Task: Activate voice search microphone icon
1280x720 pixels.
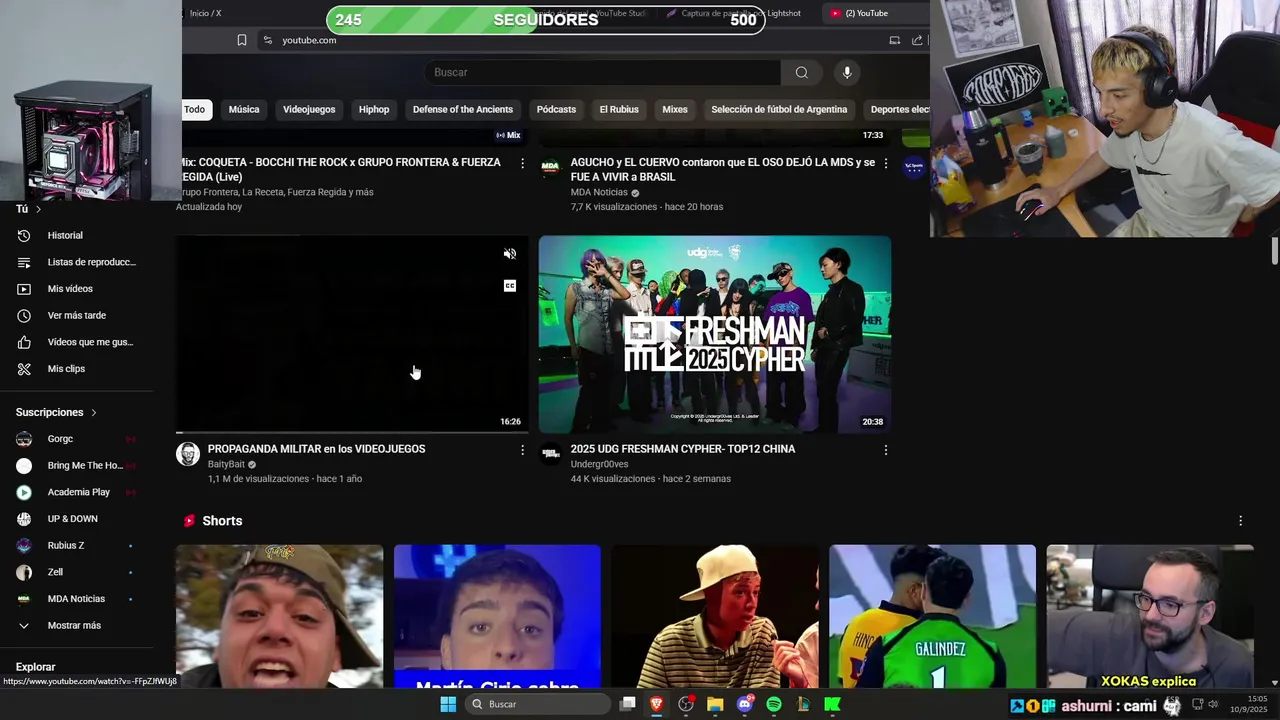Action: (847, 72)
